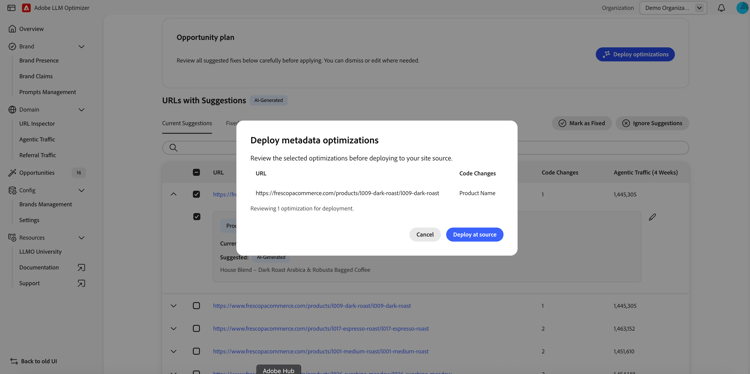Uncheck the first expanded URL row checkbox
This screenshot has height=374, width=750.
196,194
